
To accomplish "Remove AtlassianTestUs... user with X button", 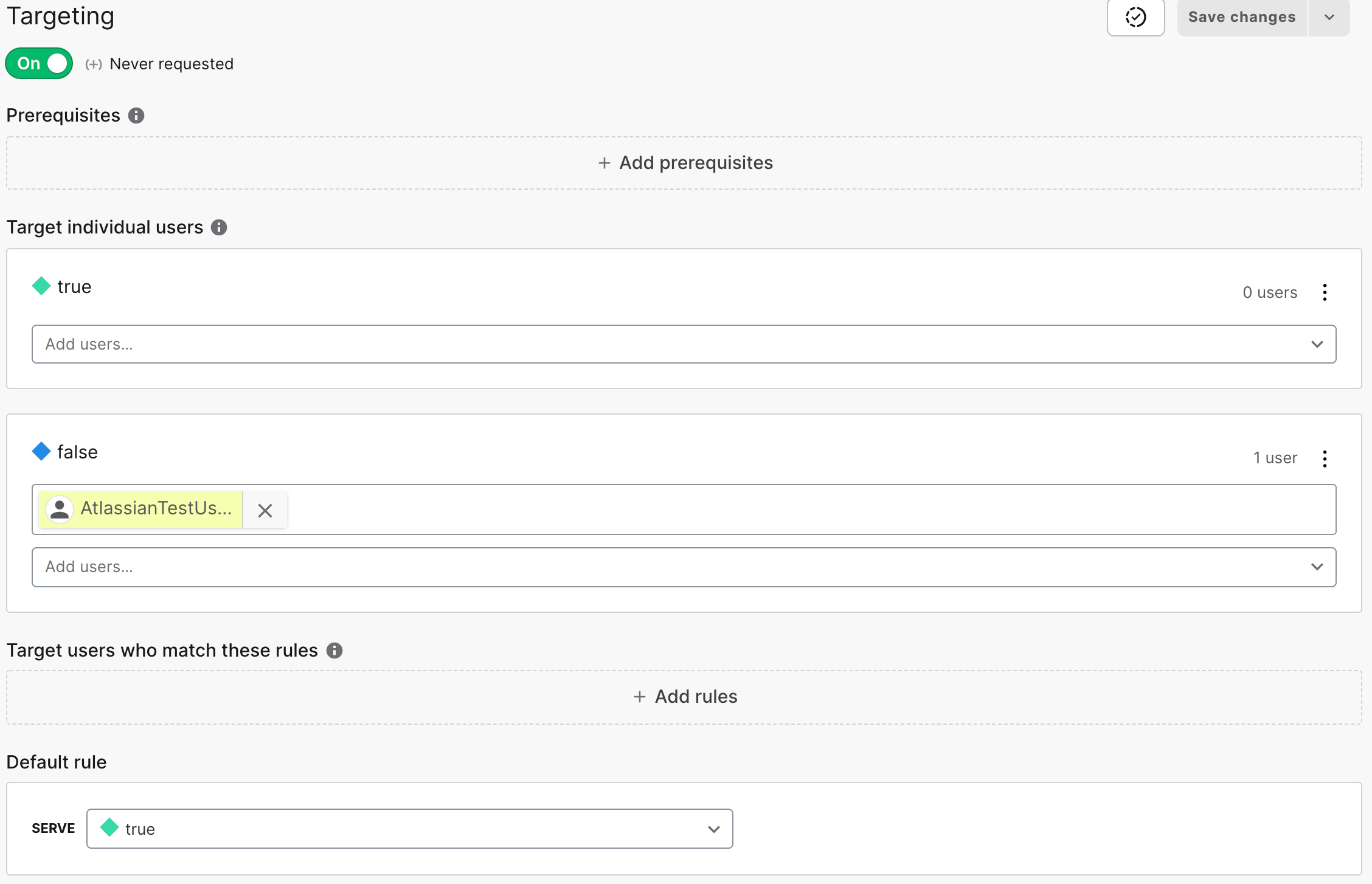I will click(265, 510).
